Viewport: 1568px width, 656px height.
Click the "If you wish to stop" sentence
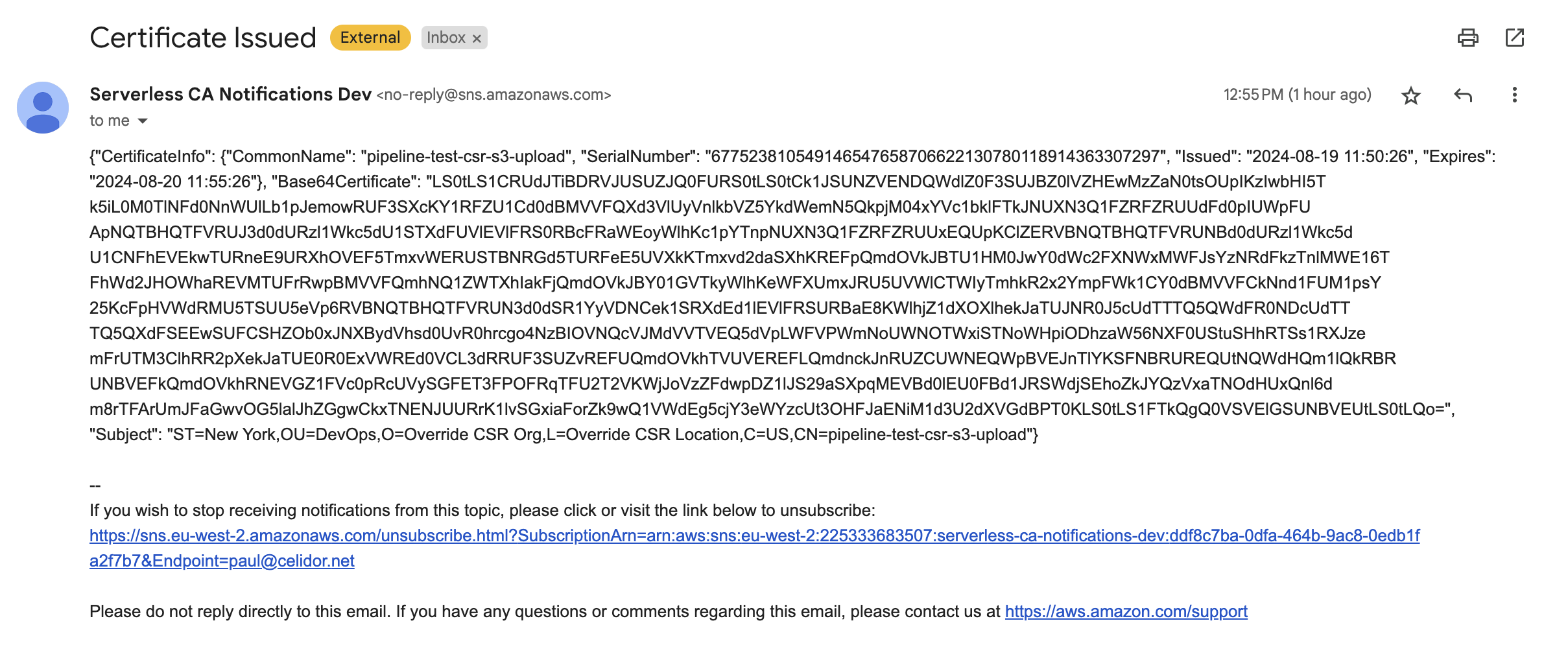[482, 510]
